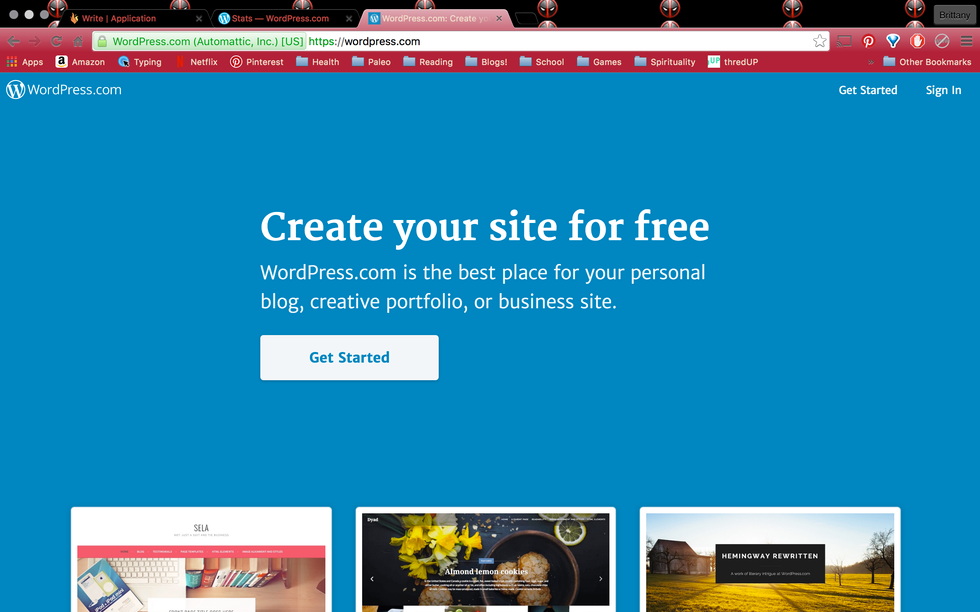Switch to the Stats — WordPress.com tab

pos(280,18)
